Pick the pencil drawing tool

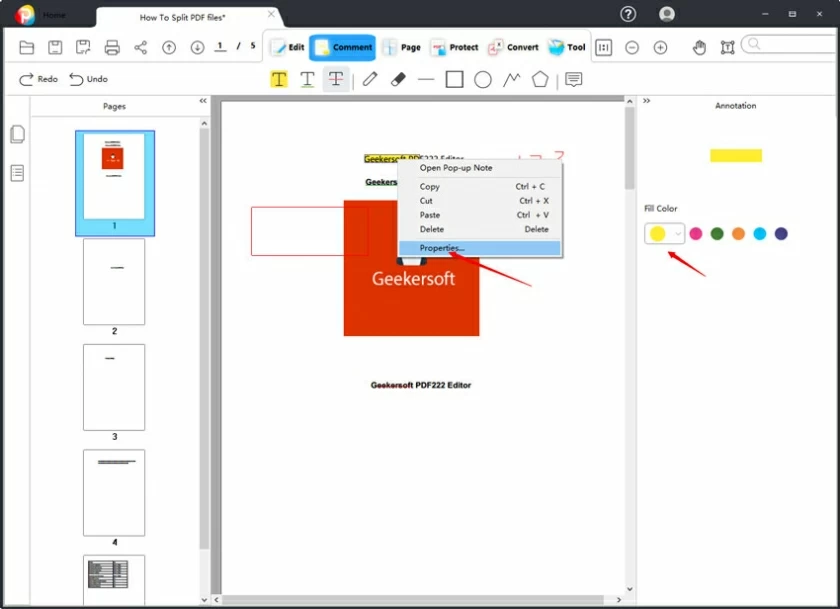point(370,79)
